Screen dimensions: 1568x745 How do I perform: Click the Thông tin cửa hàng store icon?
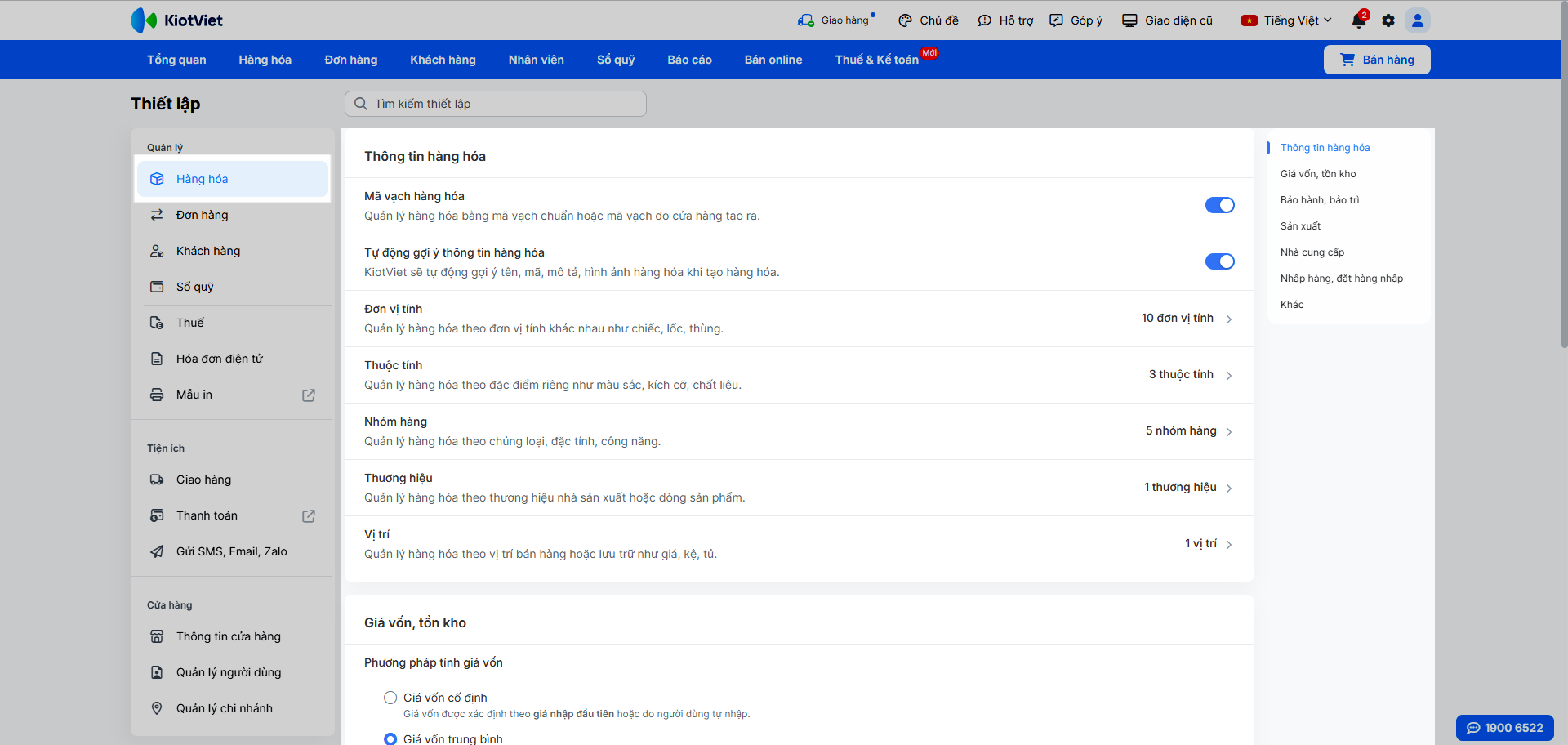coord(157,636)
